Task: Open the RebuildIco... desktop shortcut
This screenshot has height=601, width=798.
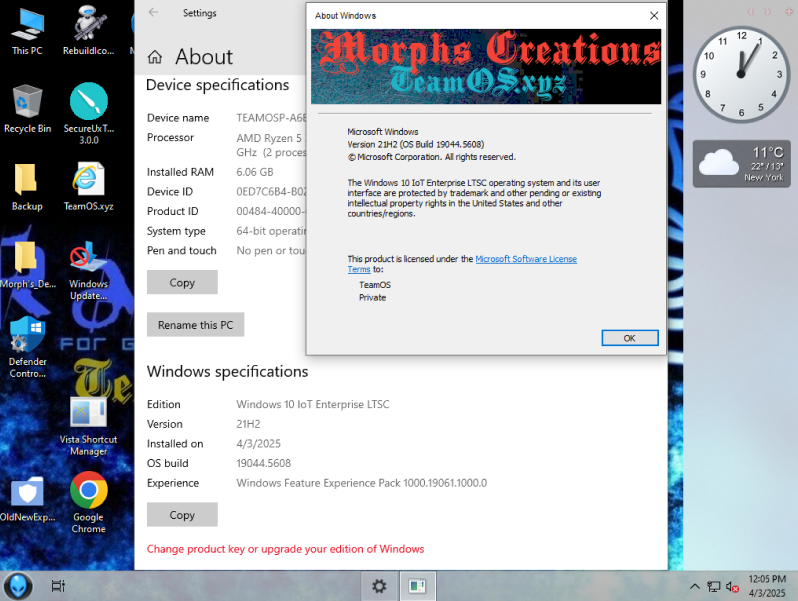Action: coord(89,31)
